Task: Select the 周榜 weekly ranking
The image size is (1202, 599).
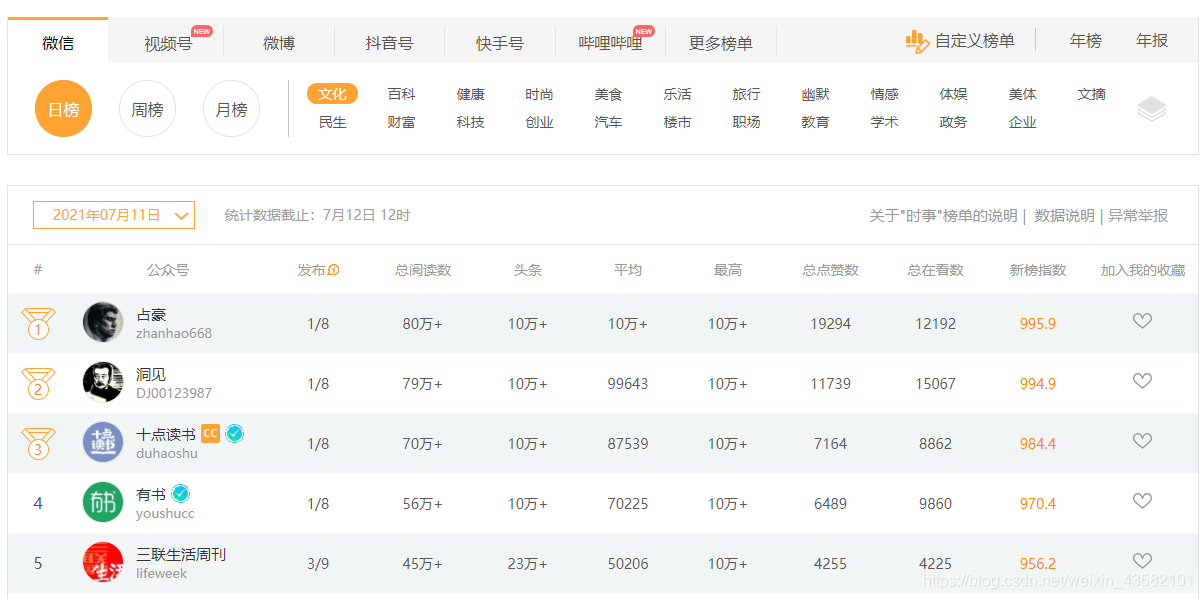Action: 147,109
